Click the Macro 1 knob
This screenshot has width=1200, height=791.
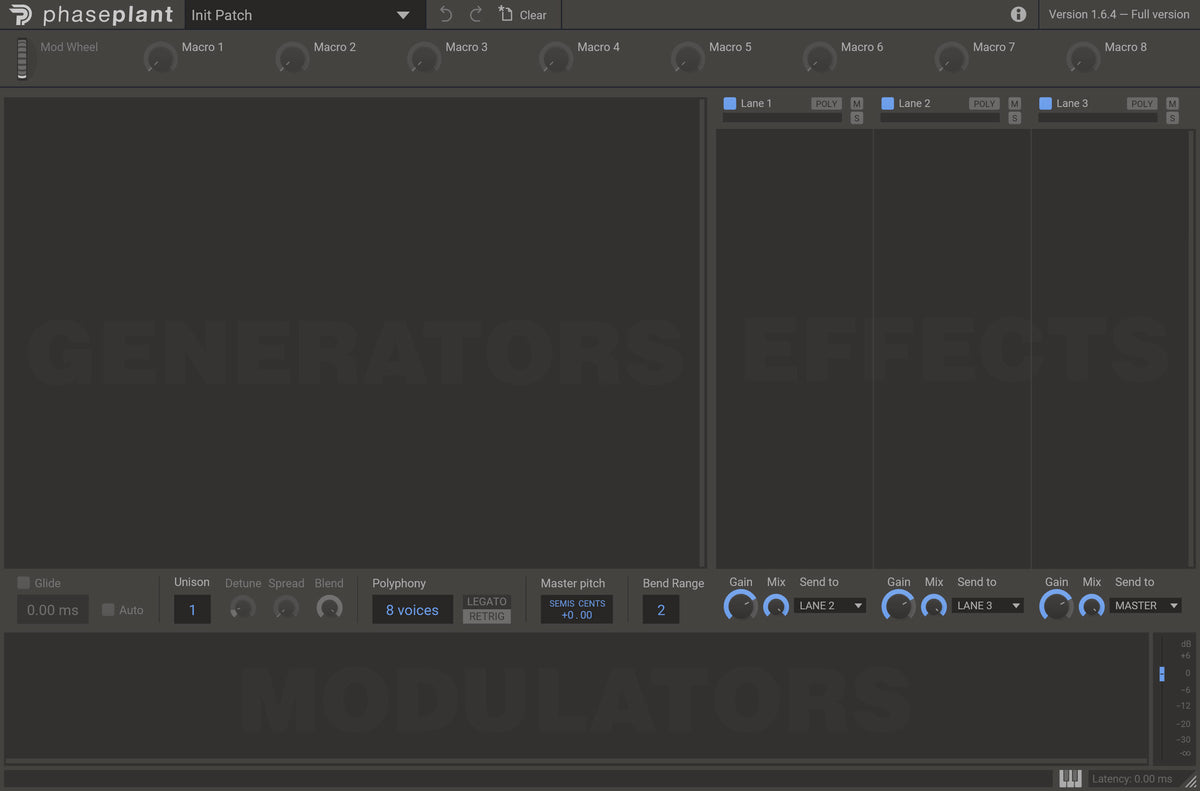pos(160,59)
